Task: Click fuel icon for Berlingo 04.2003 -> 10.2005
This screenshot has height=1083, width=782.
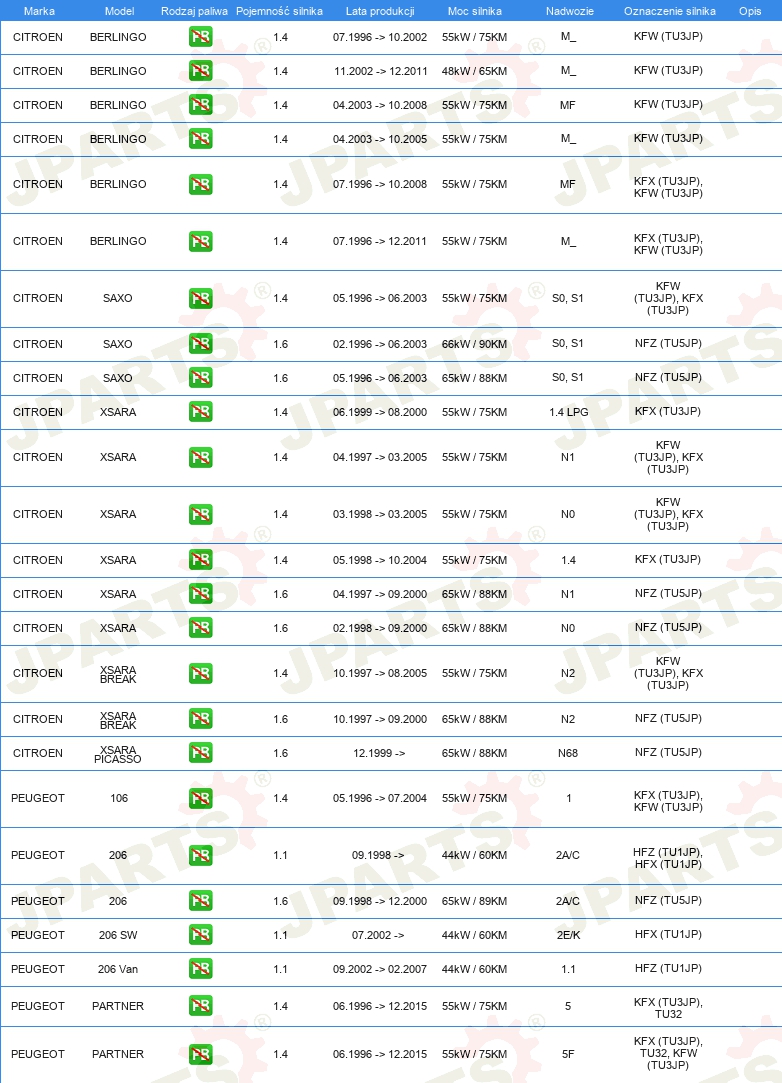Action: 200,139
